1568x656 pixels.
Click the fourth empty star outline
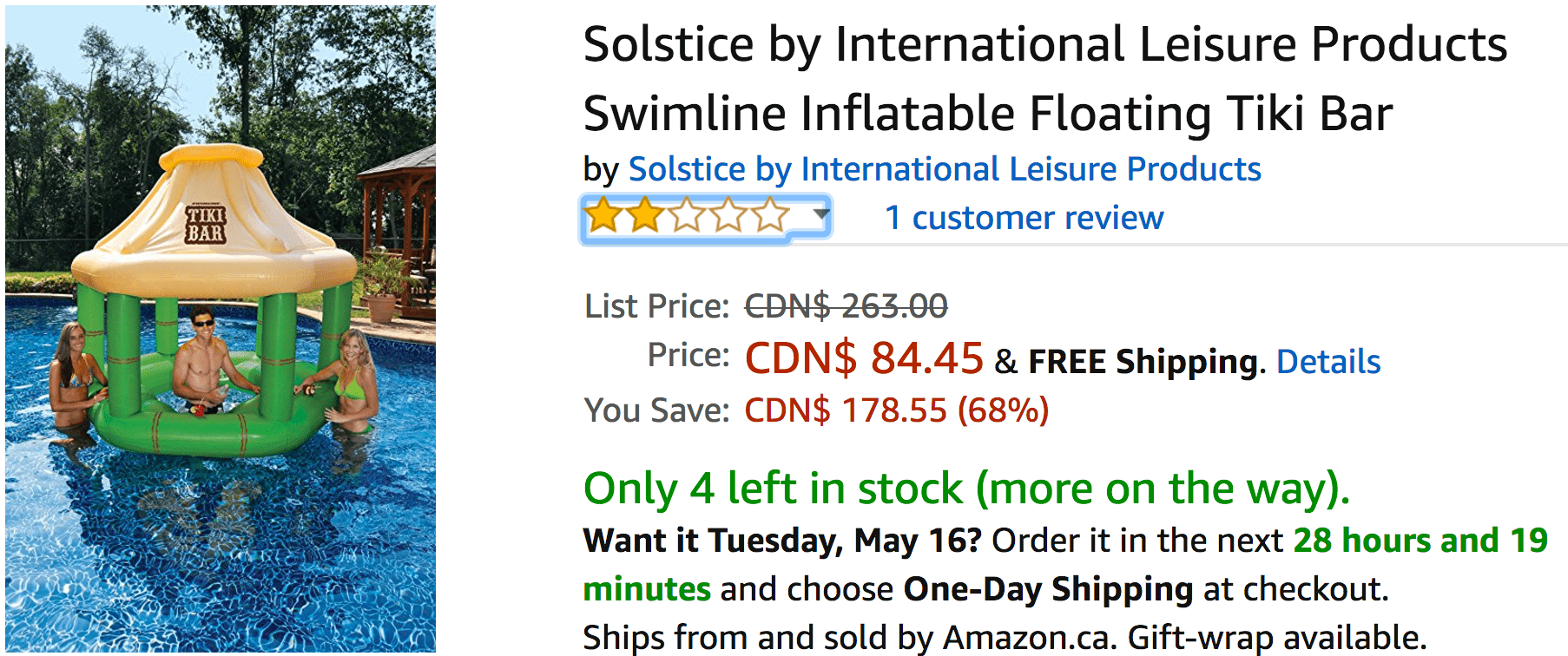728,216
